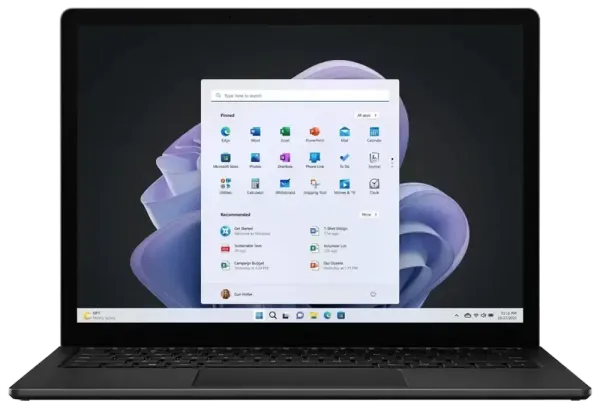Open the Utilities app folder

click(225, 184)
